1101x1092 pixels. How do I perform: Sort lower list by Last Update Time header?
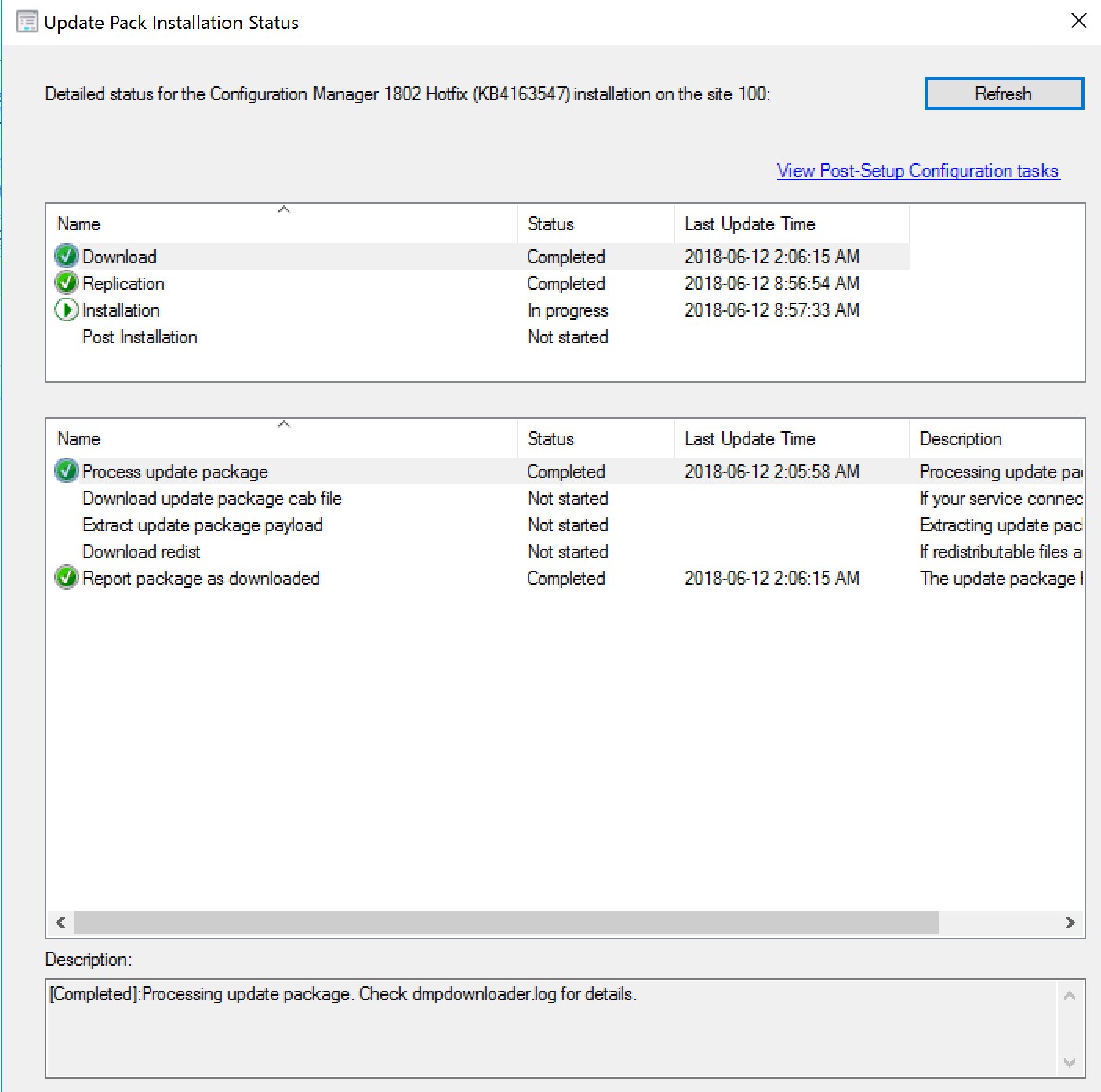click(x=792, y=438)
